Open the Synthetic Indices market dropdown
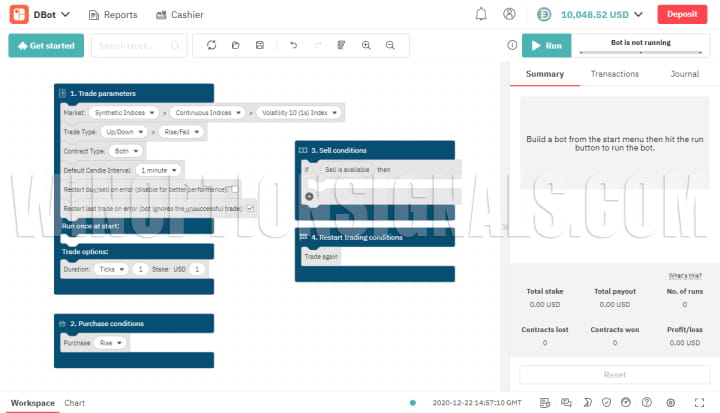The height and width of the screenshot is (413, 720). [x=126, y=113]
